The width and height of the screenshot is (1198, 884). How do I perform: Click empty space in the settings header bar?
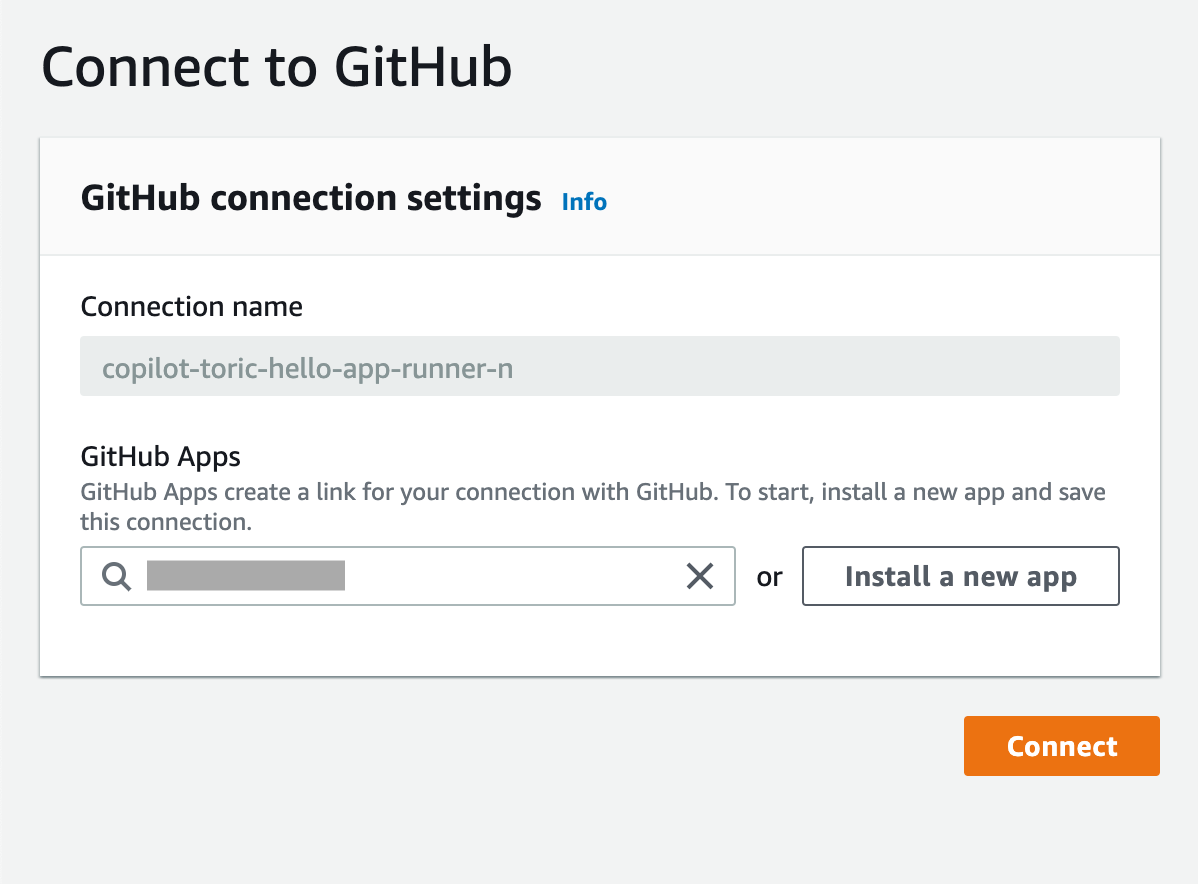point(880,198)
